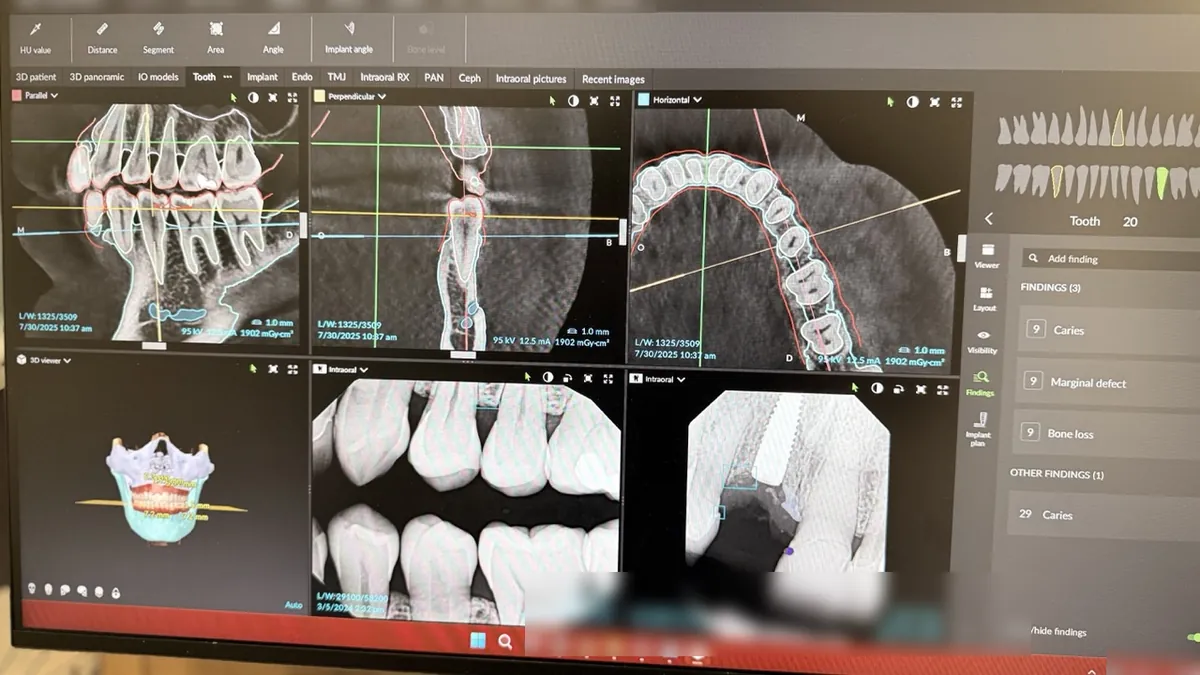Switch to the Ceph tab

point(469,78)
